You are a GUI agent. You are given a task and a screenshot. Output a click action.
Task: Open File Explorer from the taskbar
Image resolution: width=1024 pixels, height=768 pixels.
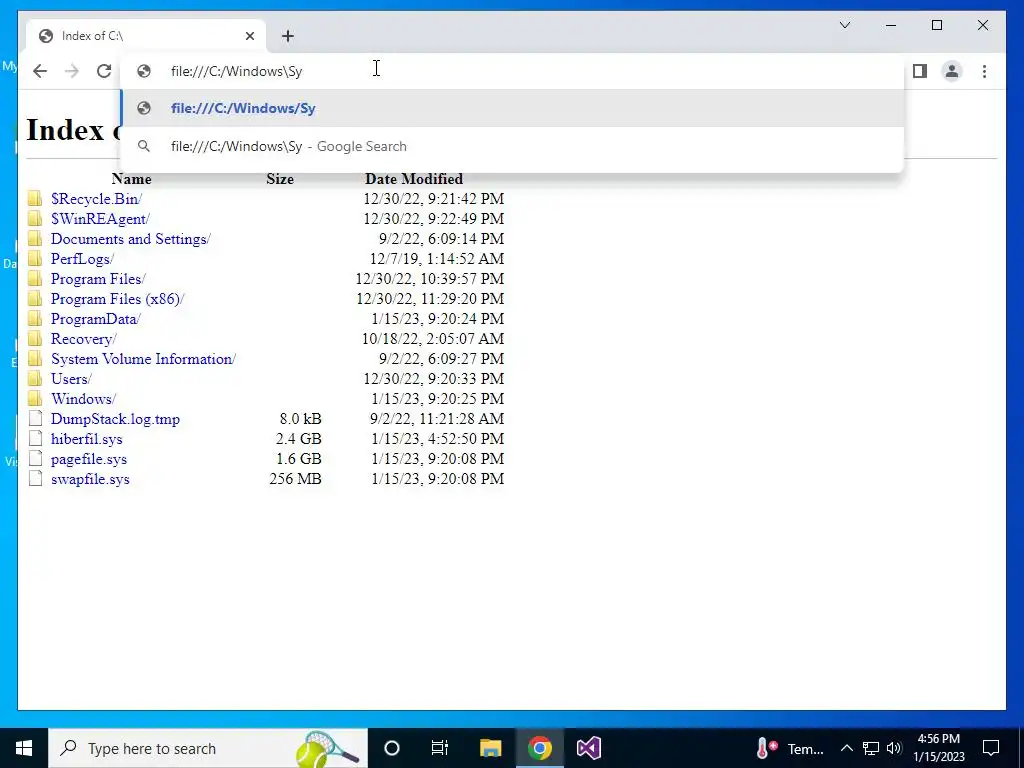[x=490, y=748]
